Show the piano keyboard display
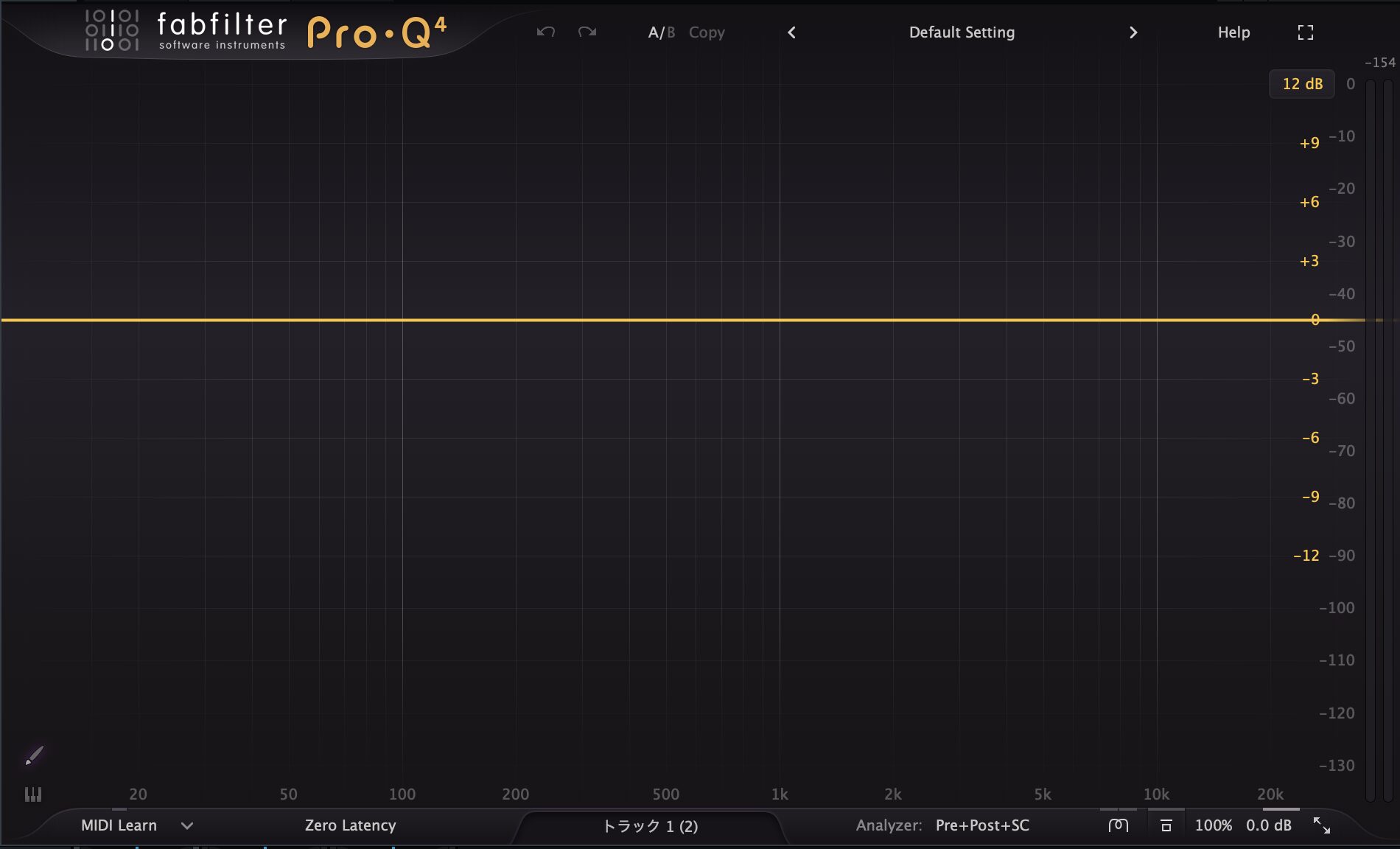The height and width of the screenshot is (849, 1400). click(x=33, y=794)
